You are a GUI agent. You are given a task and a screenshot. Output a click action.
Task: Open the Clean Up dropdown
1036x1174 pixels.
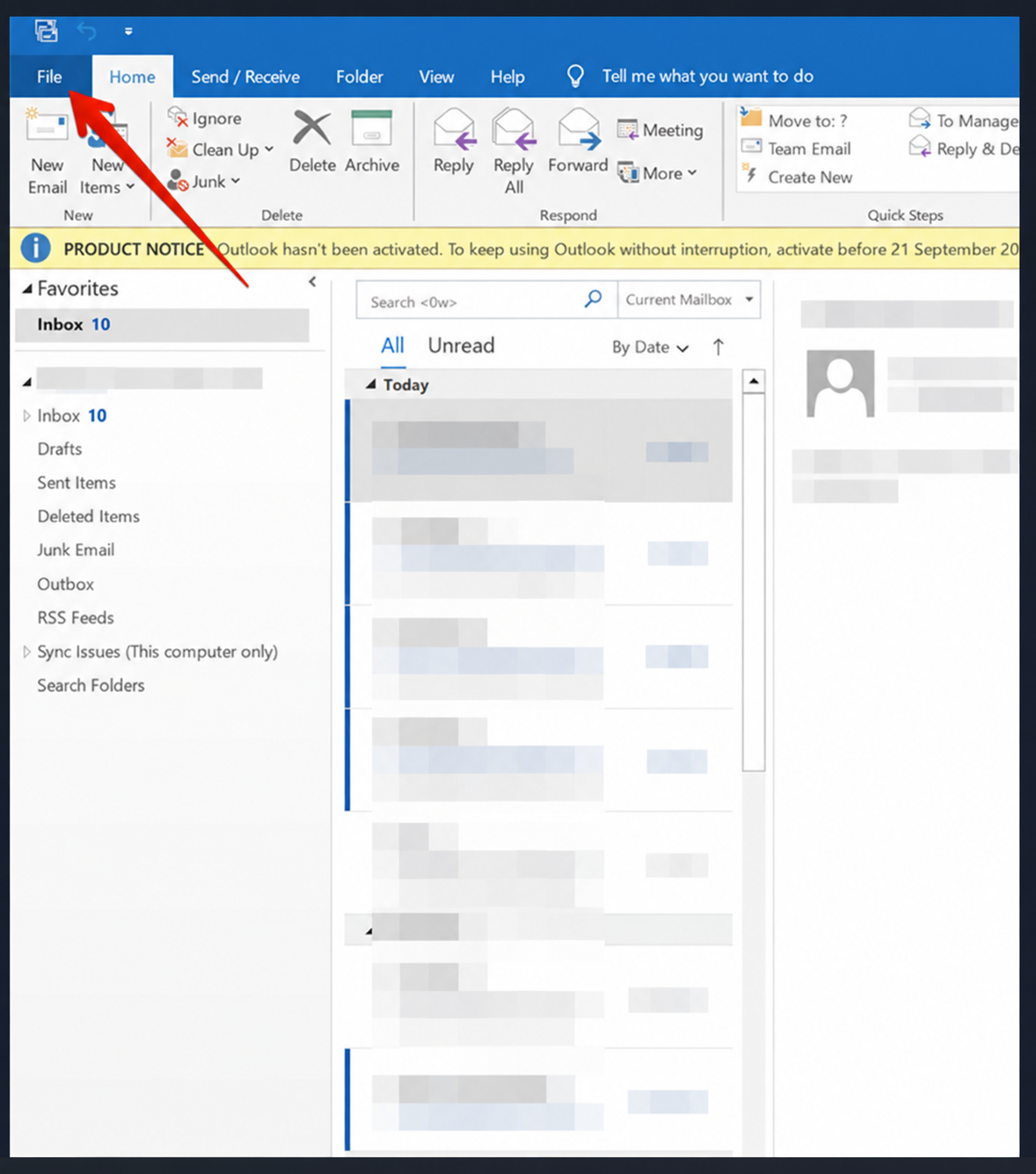pyautogui.click(x=221, y=149)
